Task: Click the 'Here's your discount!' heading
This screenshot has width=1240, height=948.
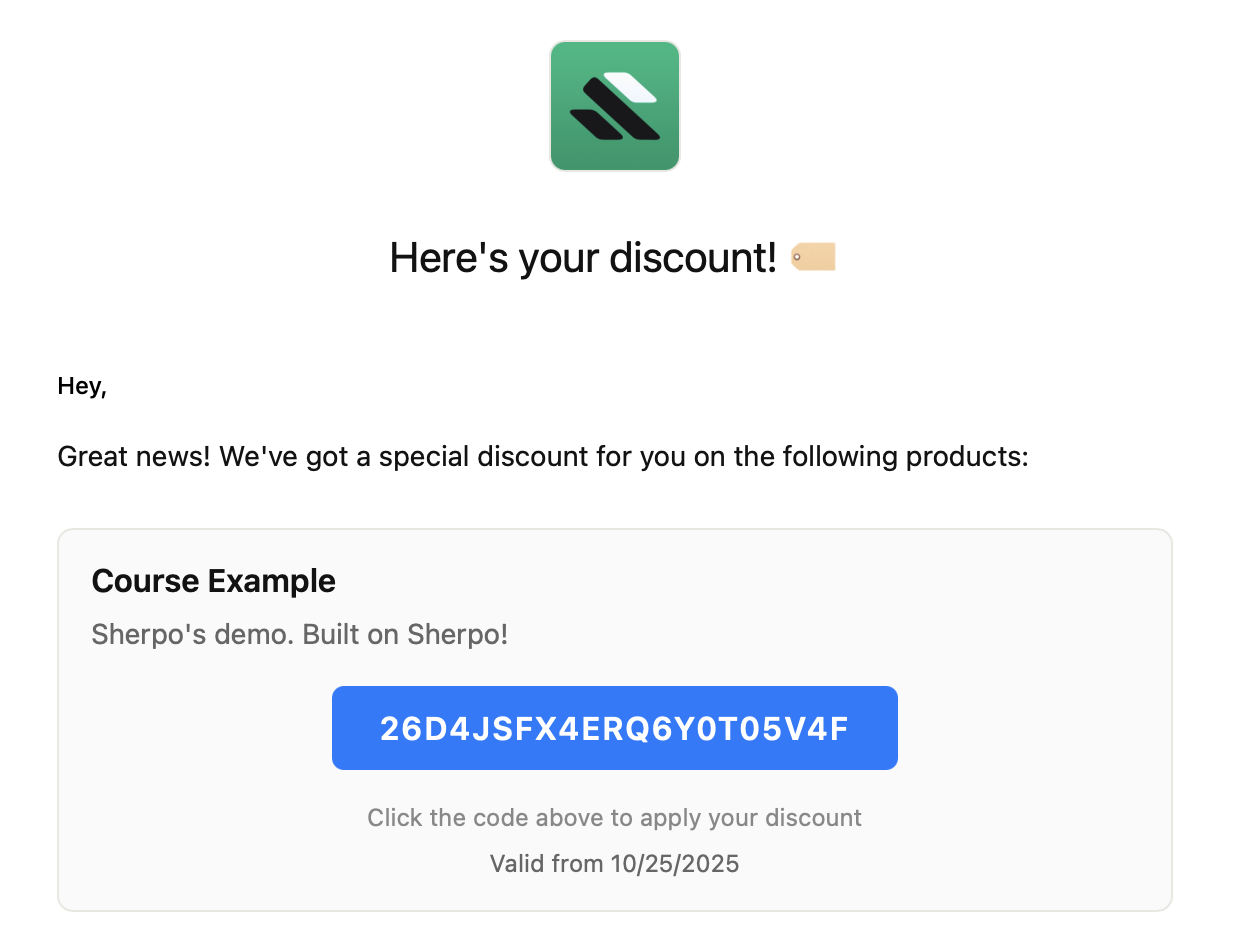Action: (x=583, y=257)
